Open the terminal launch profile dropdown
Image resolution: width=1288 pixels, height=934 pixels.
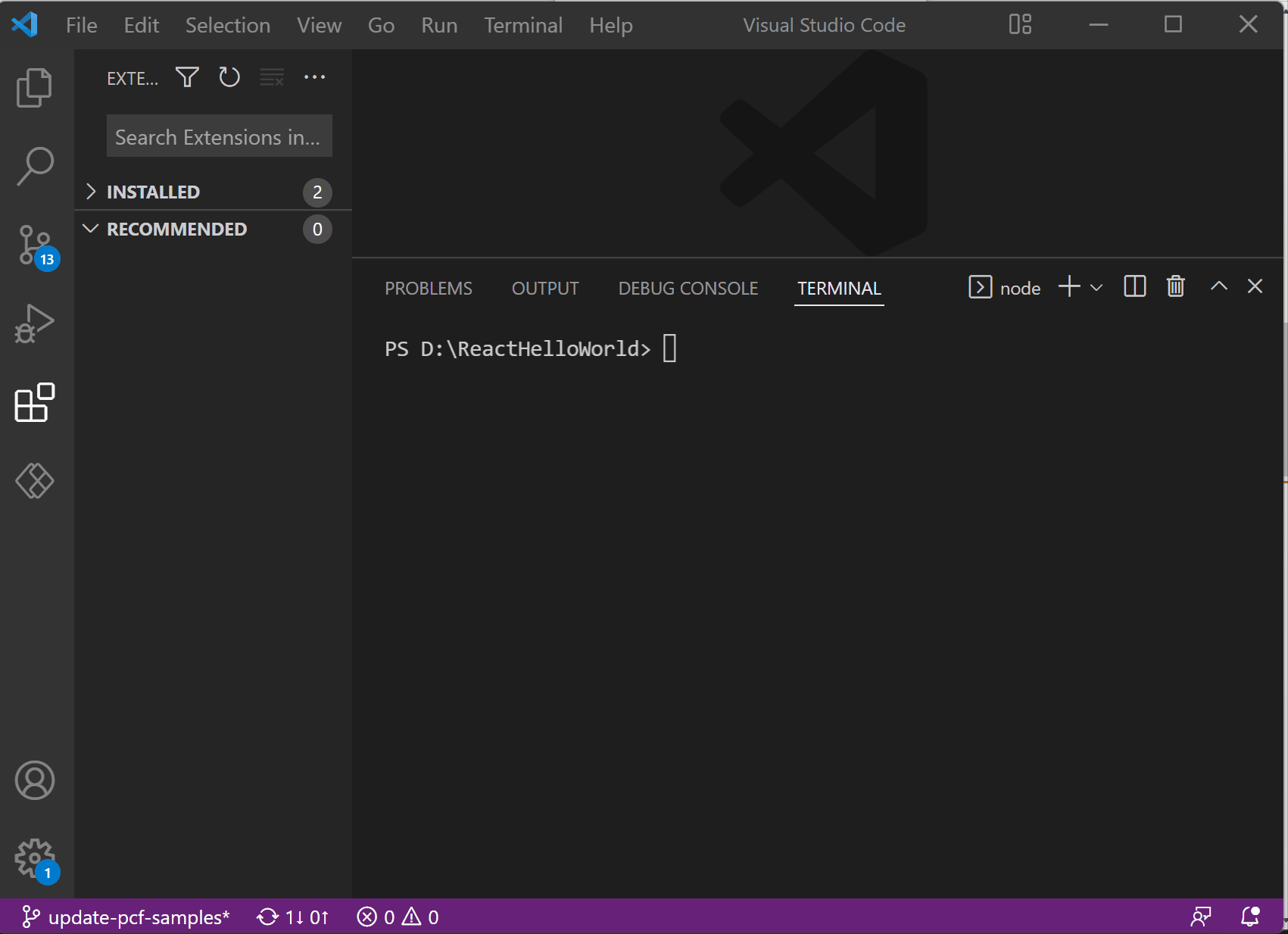1096,288
